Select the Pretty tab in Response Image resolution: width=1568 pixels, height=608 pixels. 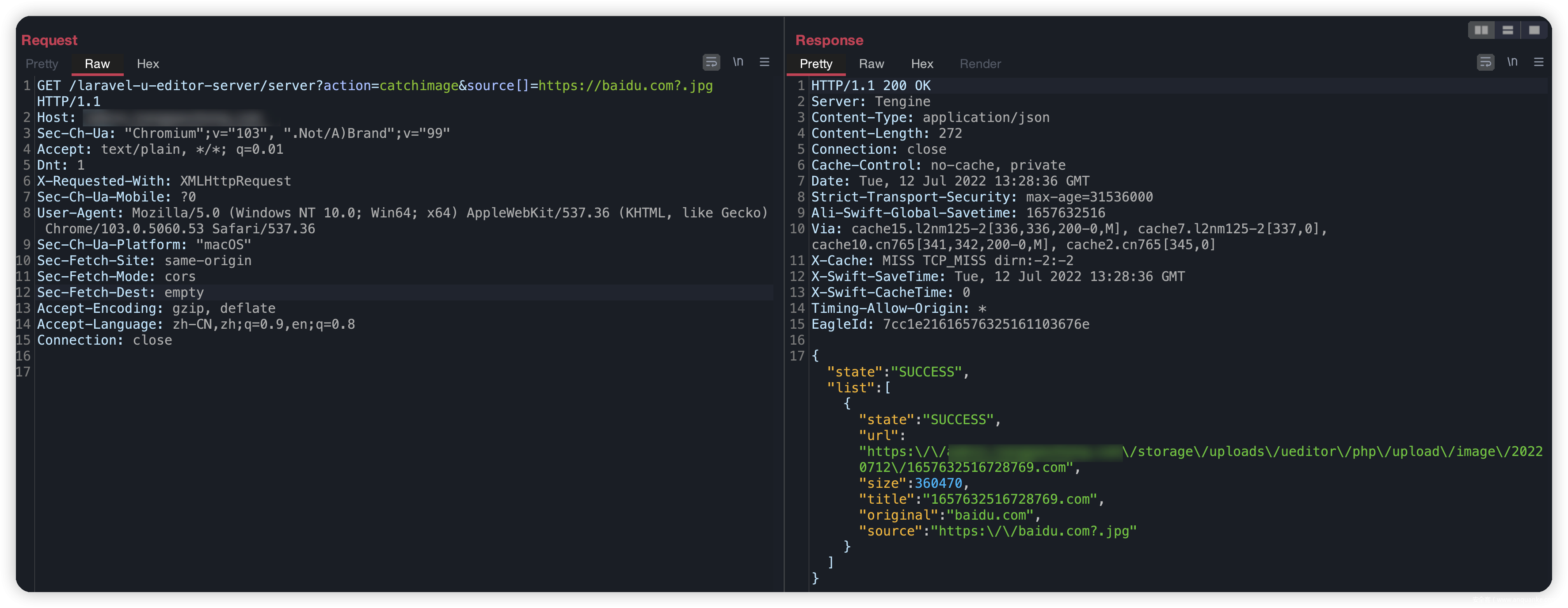pos(816,64)
